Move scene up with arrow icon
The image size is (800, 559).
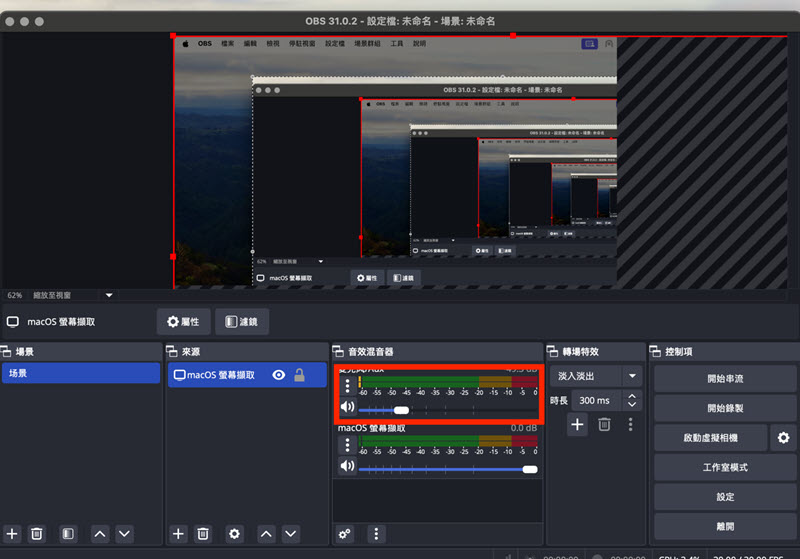(100, 534)
